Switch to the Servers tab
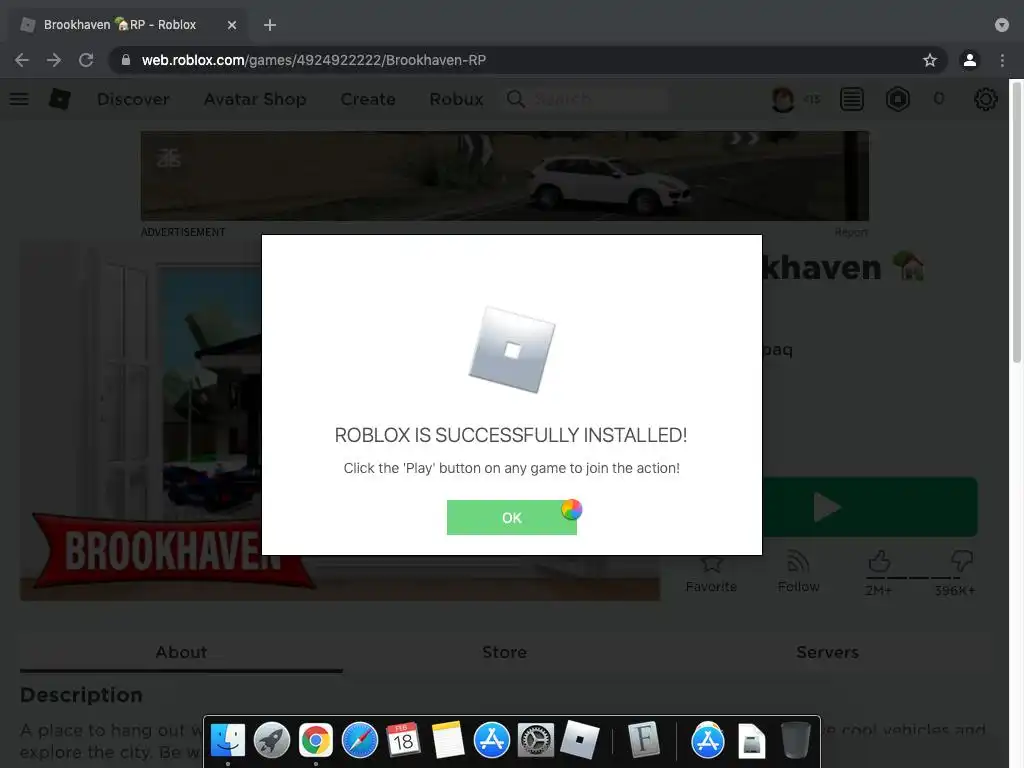This screenshot has width=1024, height=768. tap(827, 652)
